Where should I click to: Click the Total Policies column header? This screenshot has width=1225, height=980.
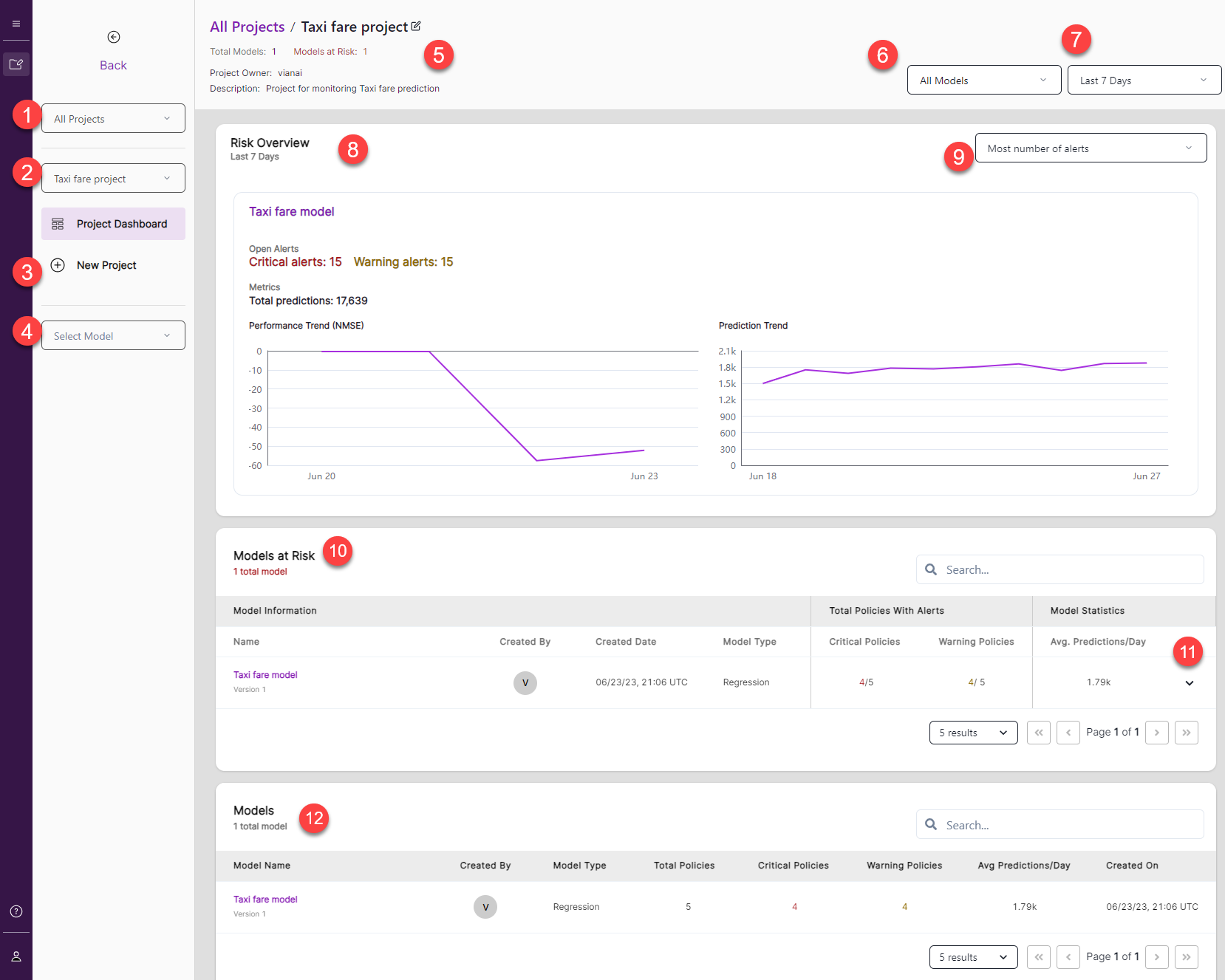[684, 866]
